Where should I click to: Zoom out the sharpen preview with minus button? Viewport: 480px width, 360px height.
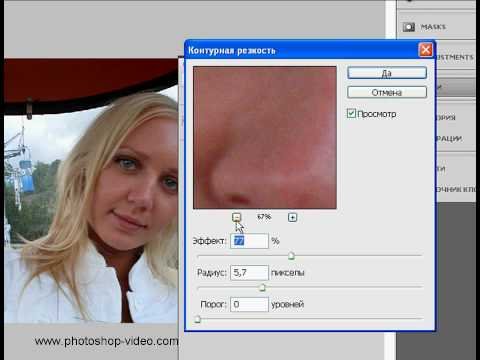pos(236,218)
